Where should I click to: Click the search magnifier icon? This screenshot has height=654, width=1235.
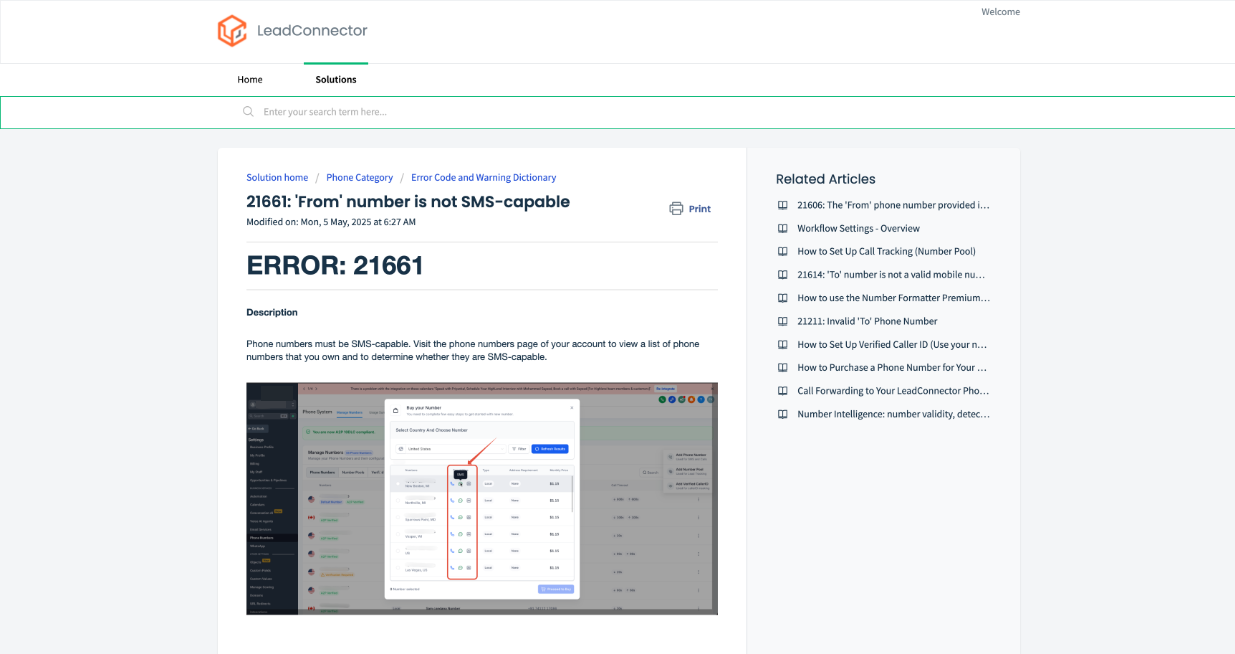click(x=248, y=112)
